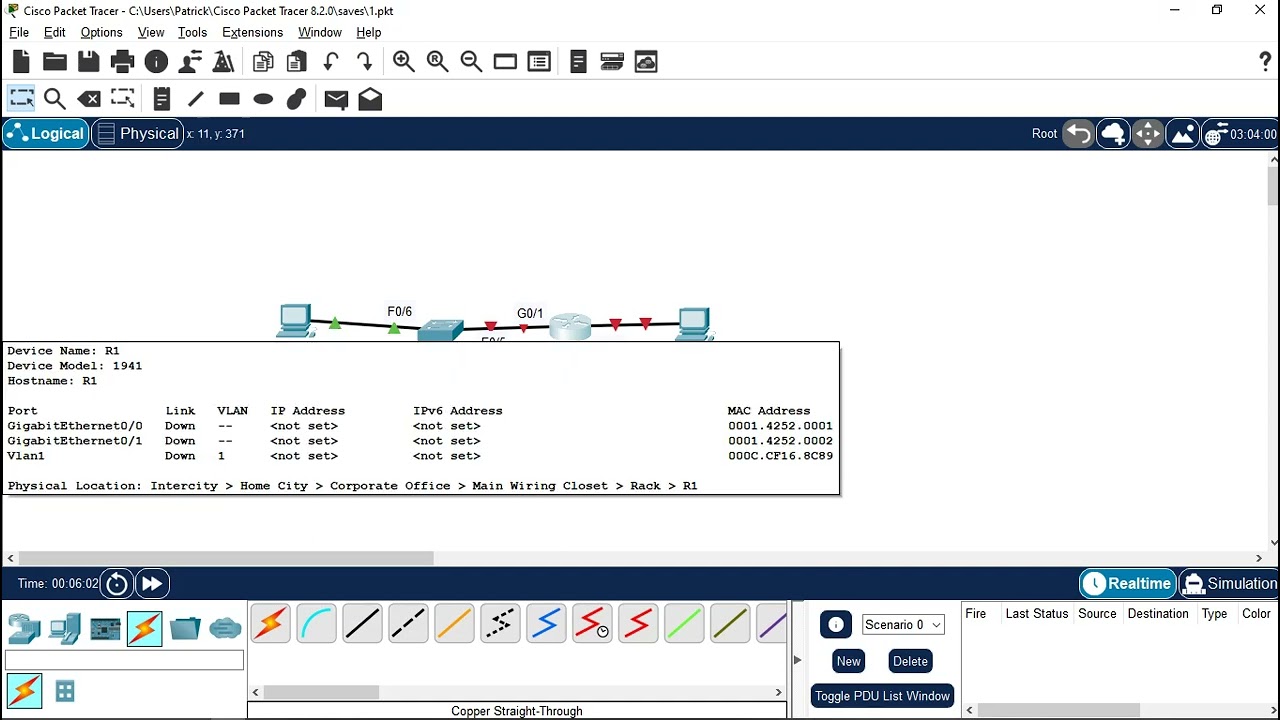Open the View menu
This screenshot has height=720, width=1280.
tap(151, 32)
